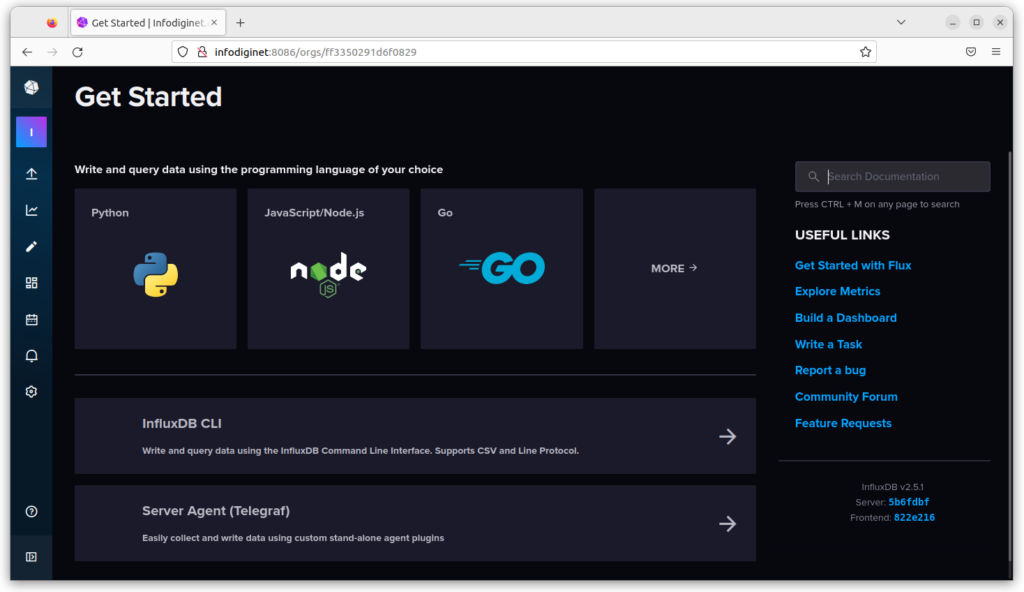The height and width of the screenshot is (592, 1024).
Task: Open the Data Explorer graph icon
Action: 31,210
